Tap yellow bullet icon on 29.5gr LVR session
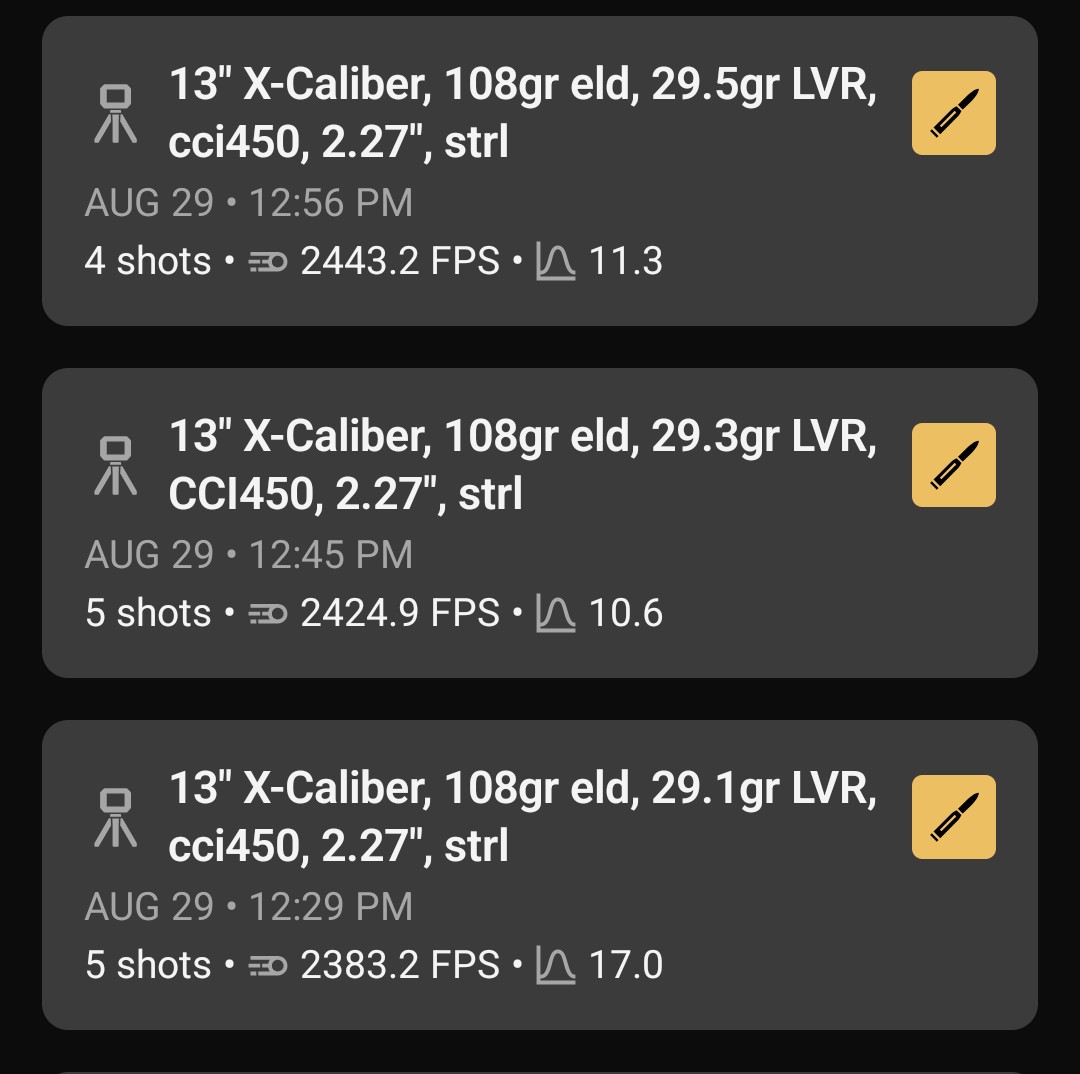The height and width of the screenshot is (1074, 1080). (953, 113)
